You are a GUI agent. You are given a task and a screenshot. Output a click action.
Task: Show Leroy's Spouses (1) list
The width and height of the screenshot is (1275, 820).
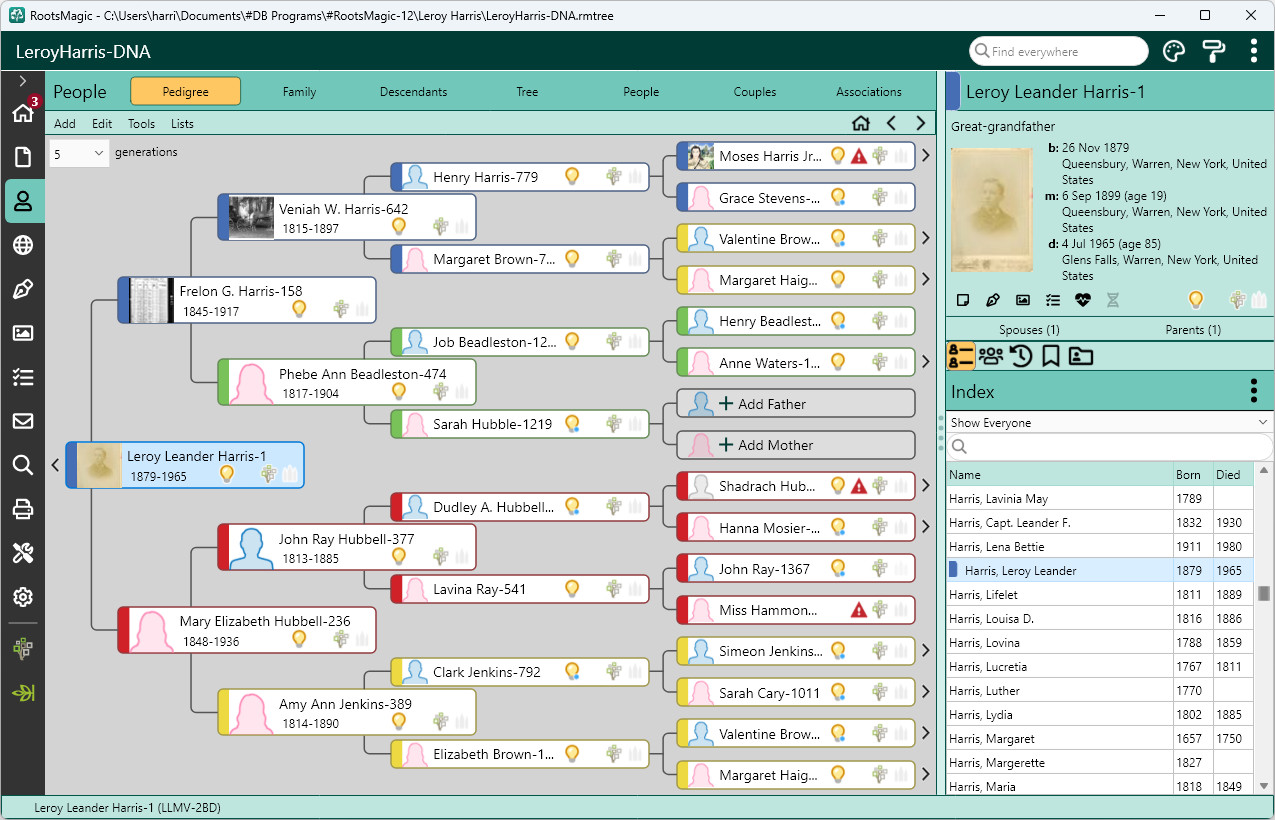1029,330
